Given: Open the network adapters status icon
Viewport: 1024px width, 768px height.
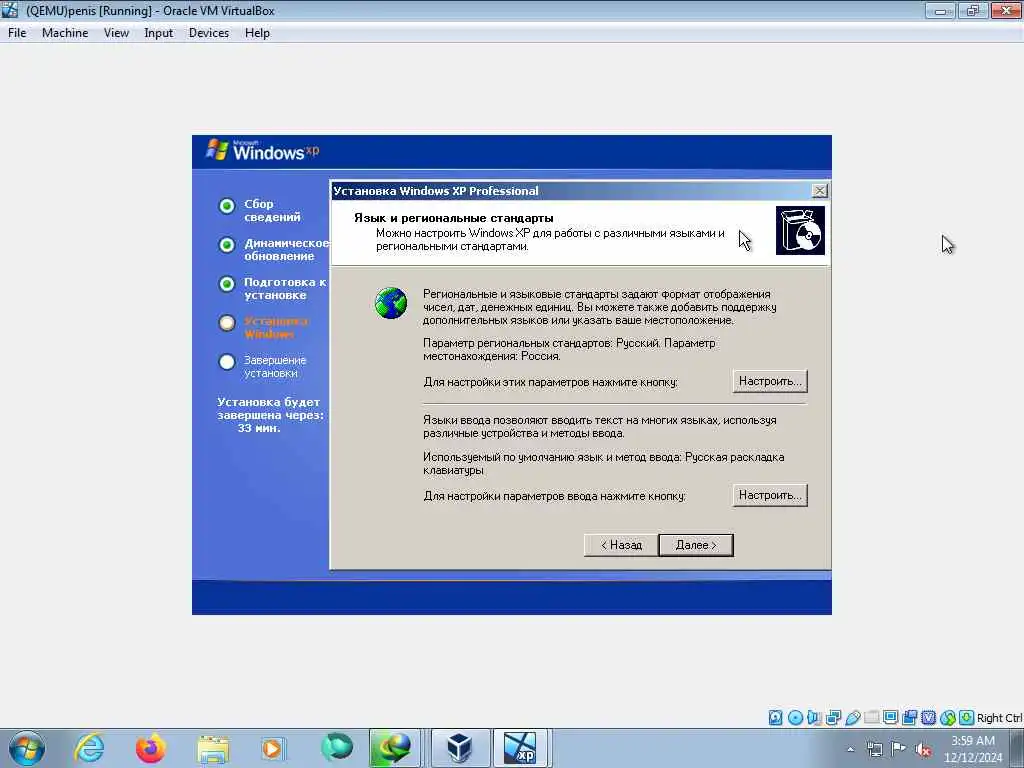Looking at the screenshot, I should tap(833, 718).
